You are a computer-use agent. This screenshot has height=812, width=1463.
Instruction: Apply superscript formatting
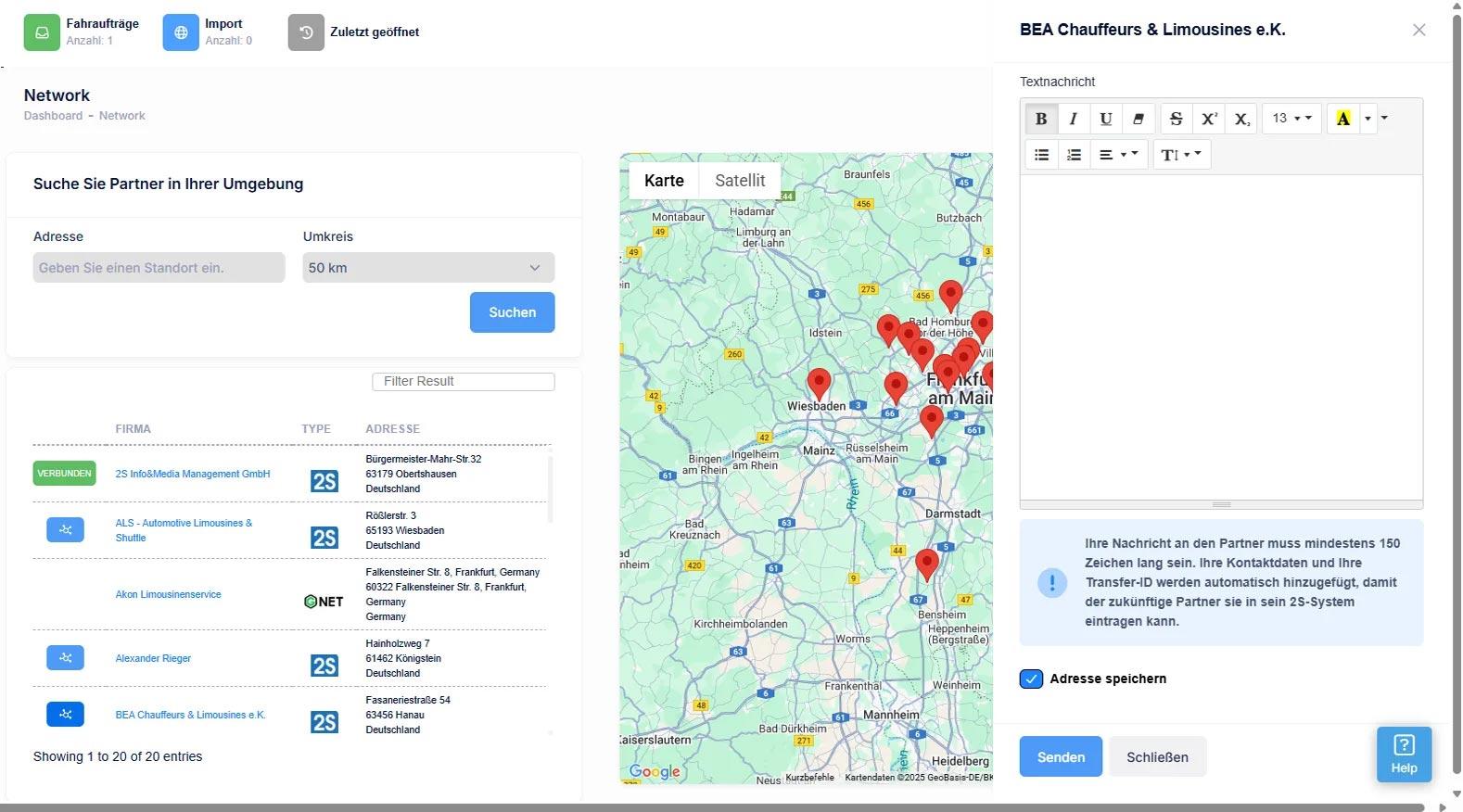[1209, 119]
